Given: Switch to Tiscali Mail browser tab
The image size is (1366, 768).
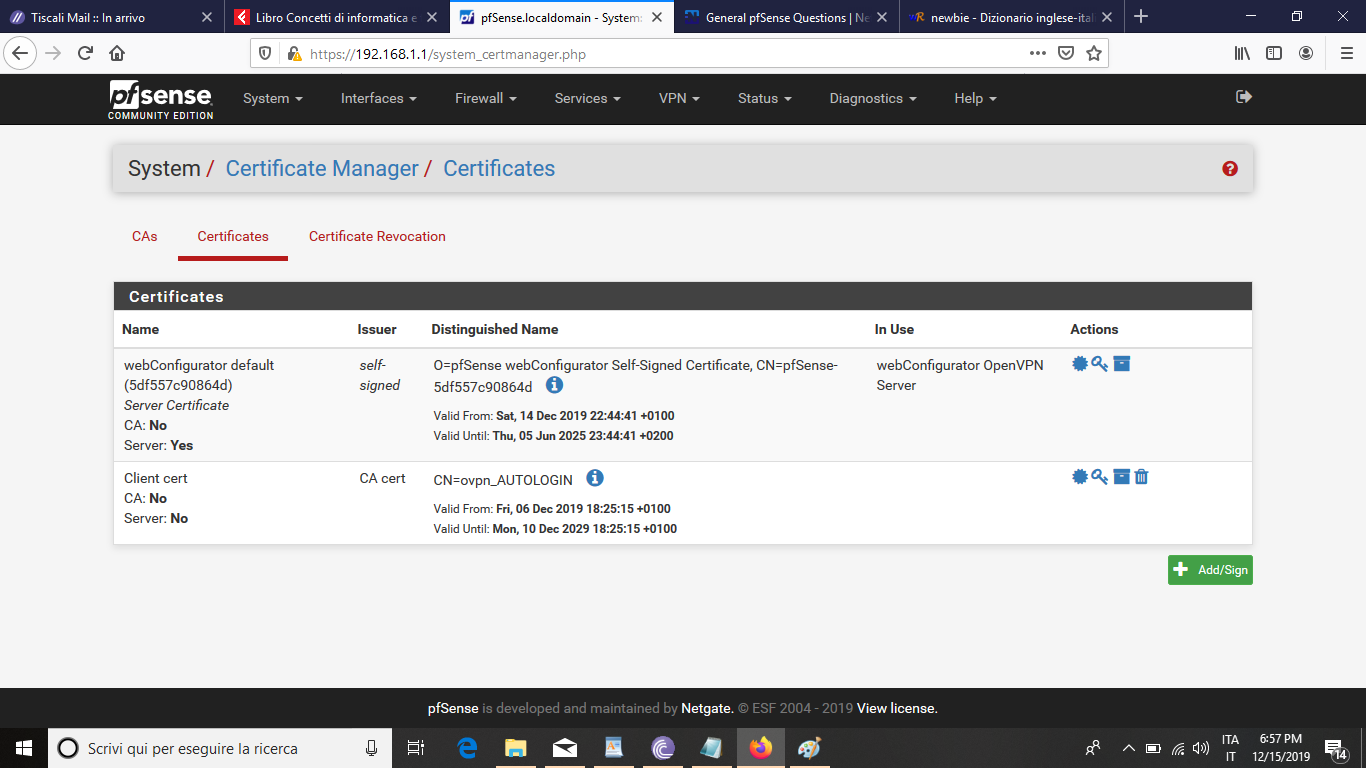Looking at the screenshot, I should coord(112,17).
